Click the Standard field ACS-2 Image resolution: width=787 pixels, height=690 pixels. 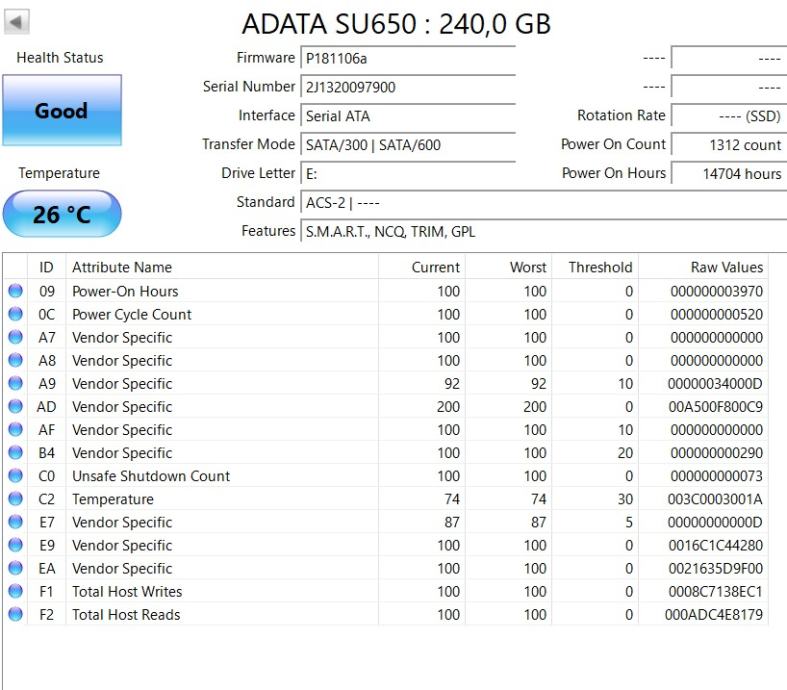(544, 203)
